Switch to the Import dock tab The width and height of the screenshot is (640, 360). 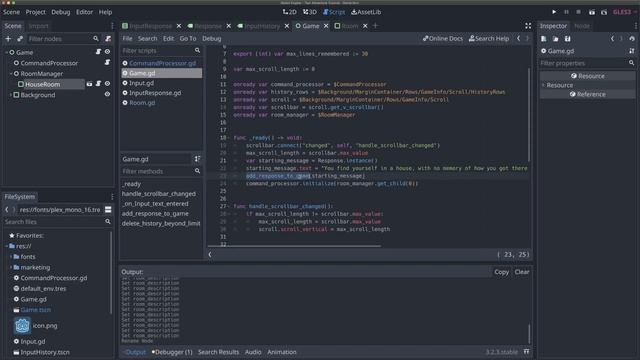pos(38,26)
